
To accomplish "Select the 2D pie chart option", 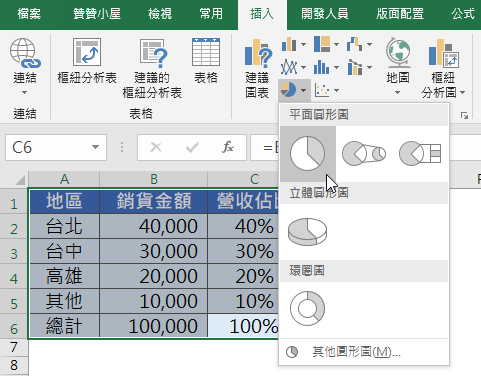I will pos(307,153).
